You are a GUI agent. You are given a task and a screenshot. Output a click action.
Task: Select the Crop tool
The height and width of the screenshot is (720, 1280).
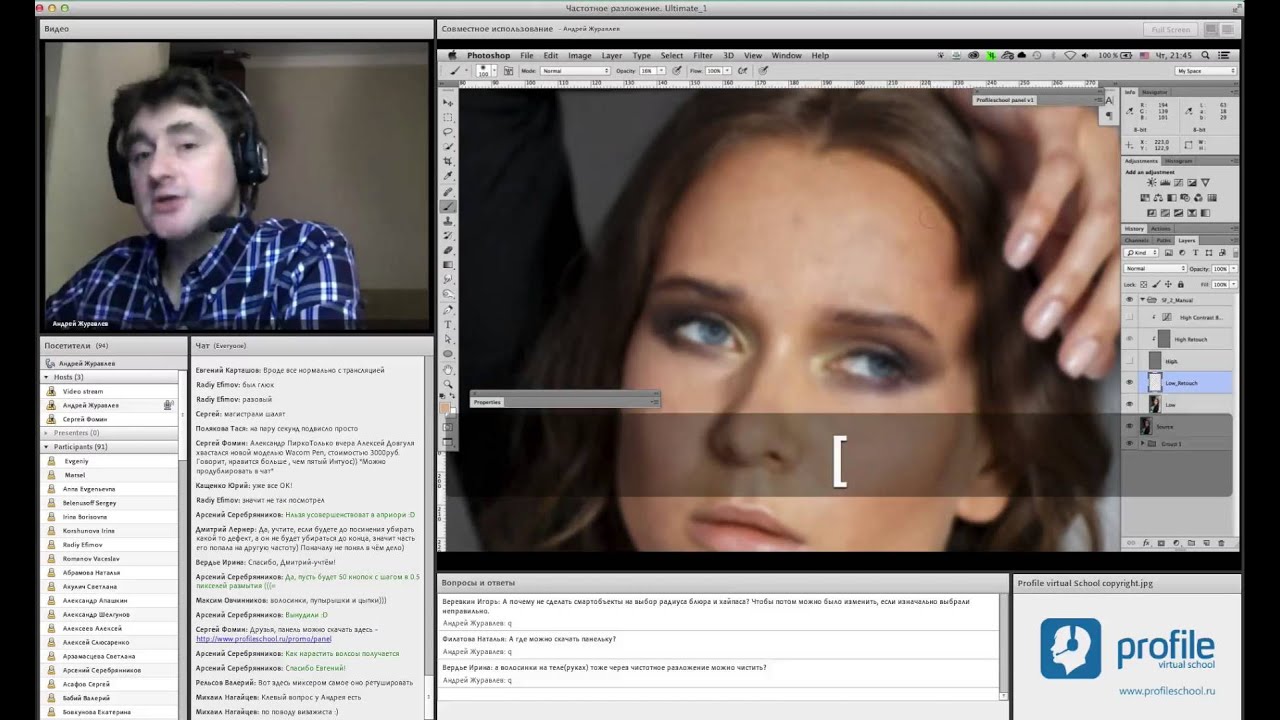(448, 162)
